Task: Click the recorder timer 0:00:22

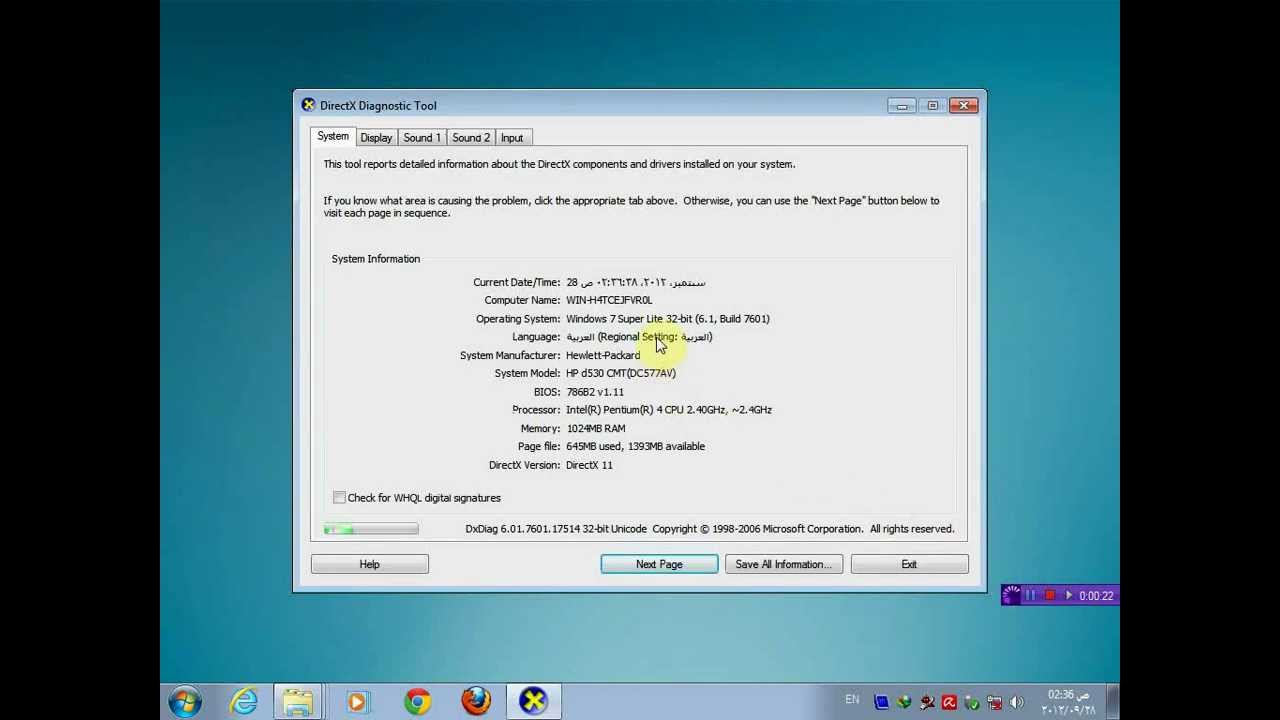Action: (1096, 596)
